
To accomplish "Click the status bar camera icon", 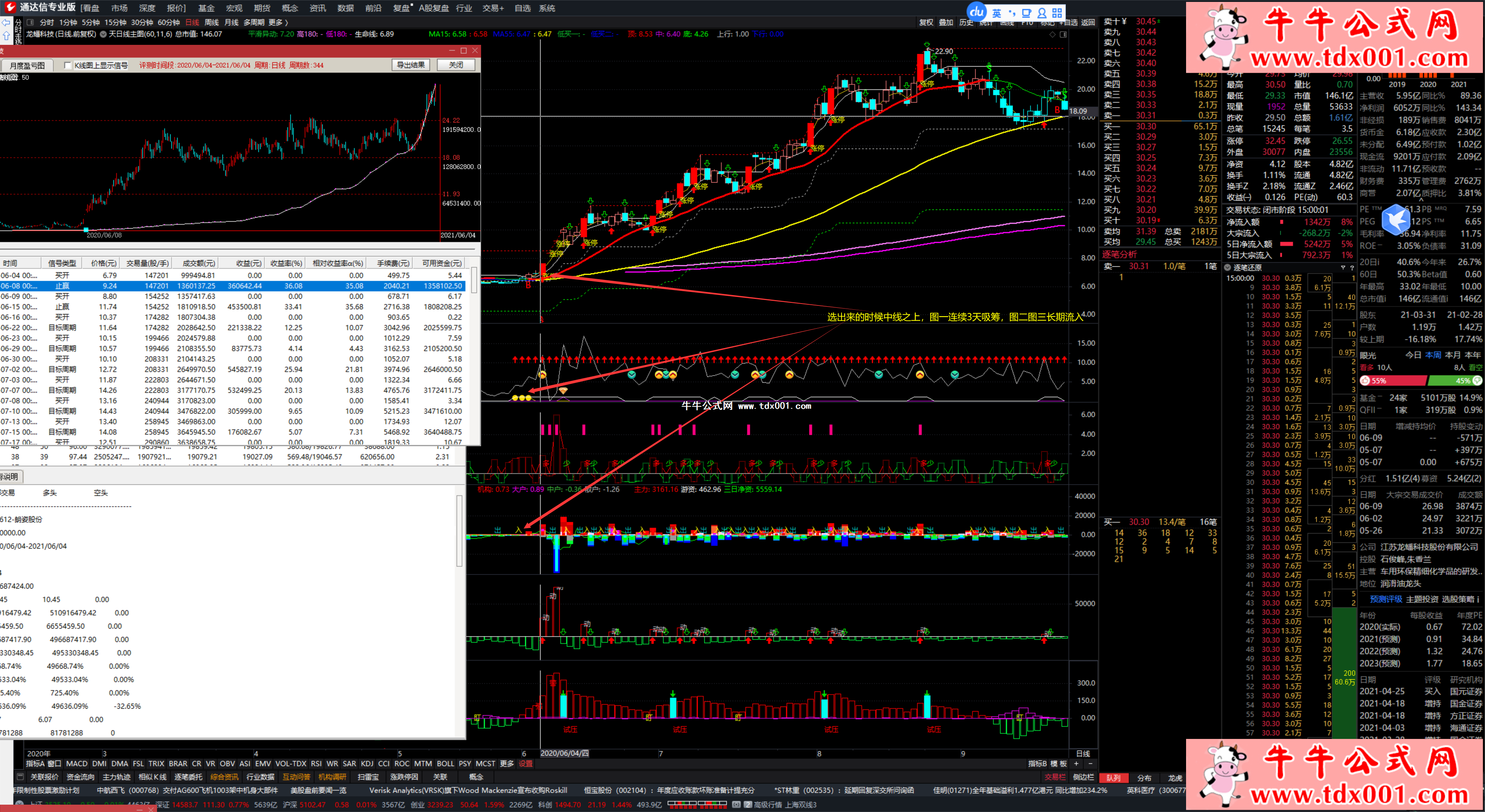I will pyautogui.click(x=736, y=805).
